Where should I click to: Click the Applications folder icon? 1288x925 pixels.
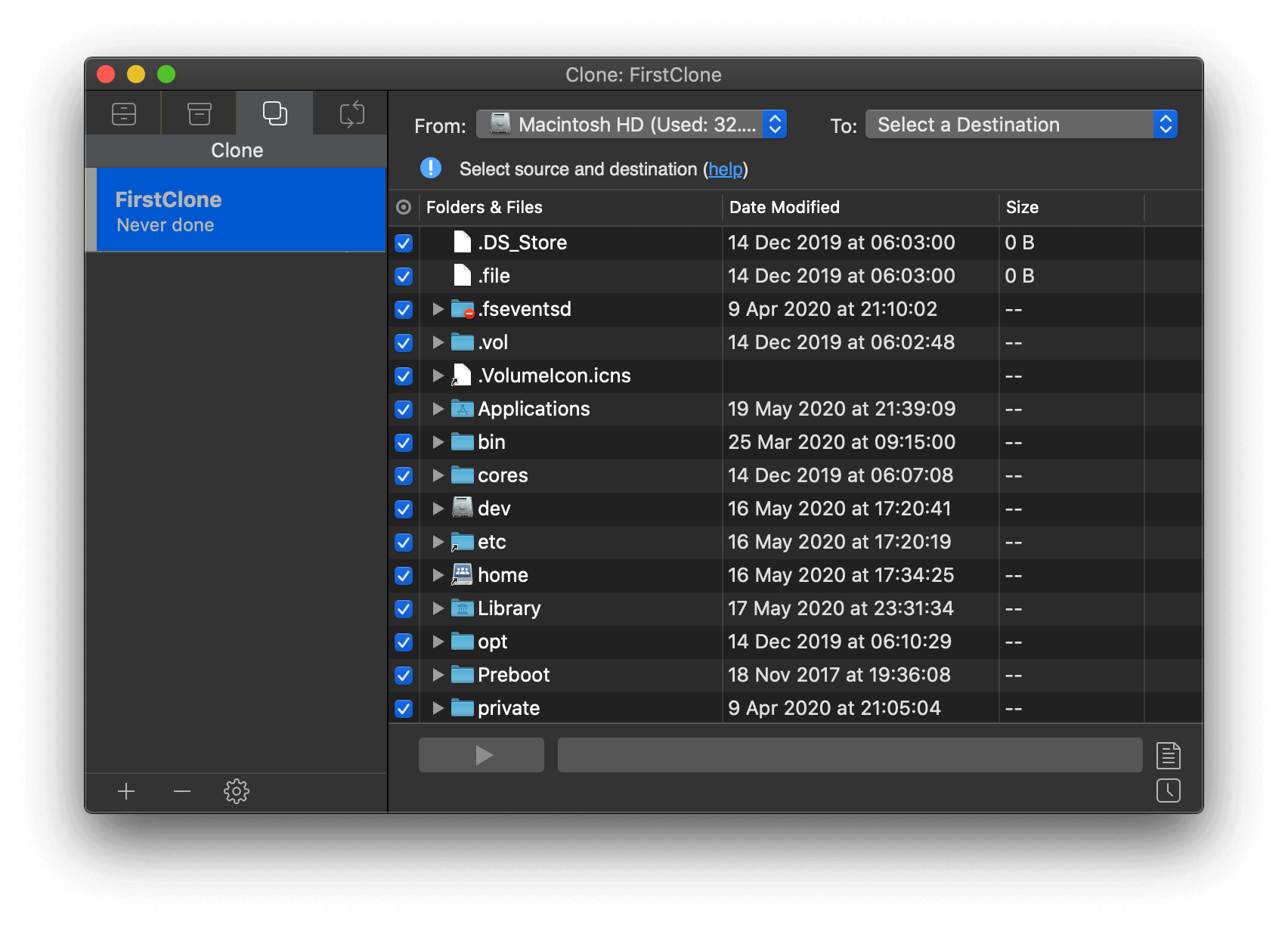(463, 409)
